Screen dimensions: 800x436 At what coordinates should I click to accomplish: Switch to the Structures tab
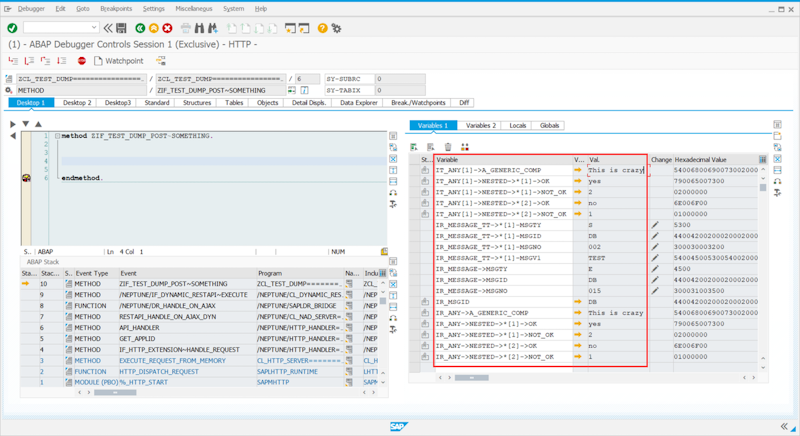(x=197, y=102)
